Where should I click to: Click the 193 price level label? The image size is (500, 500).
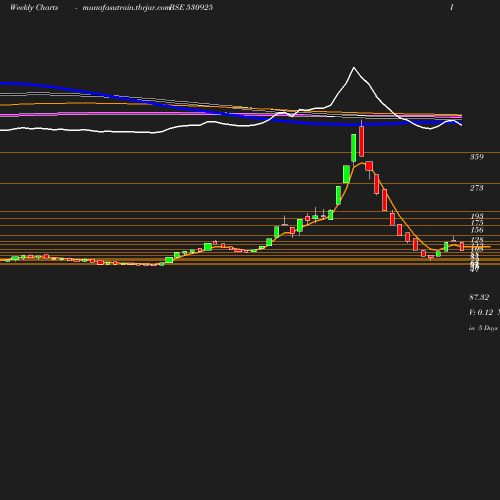(x=477, y=216)
